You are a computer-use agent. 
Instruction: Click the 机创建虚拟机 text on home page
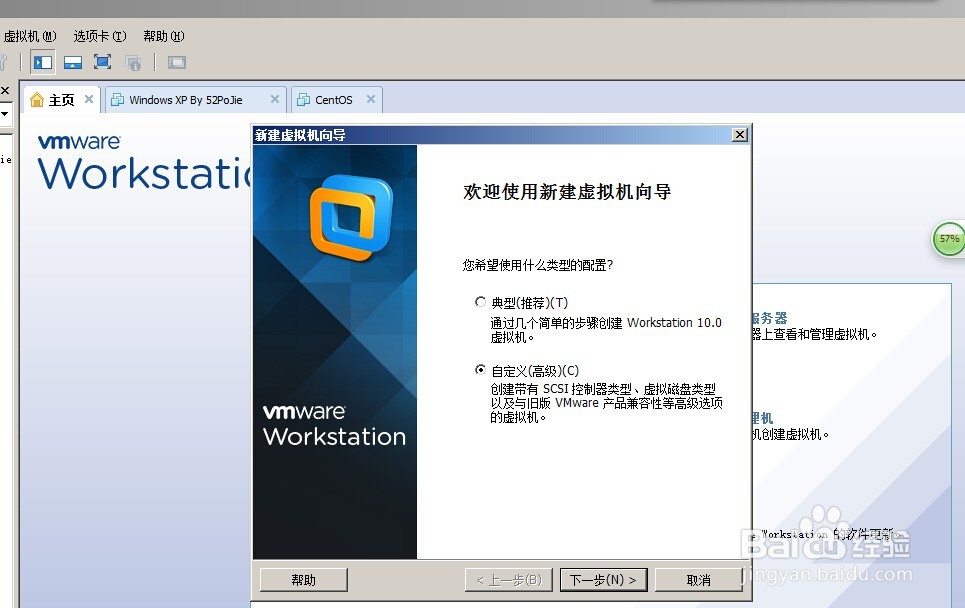pos(791,434)
